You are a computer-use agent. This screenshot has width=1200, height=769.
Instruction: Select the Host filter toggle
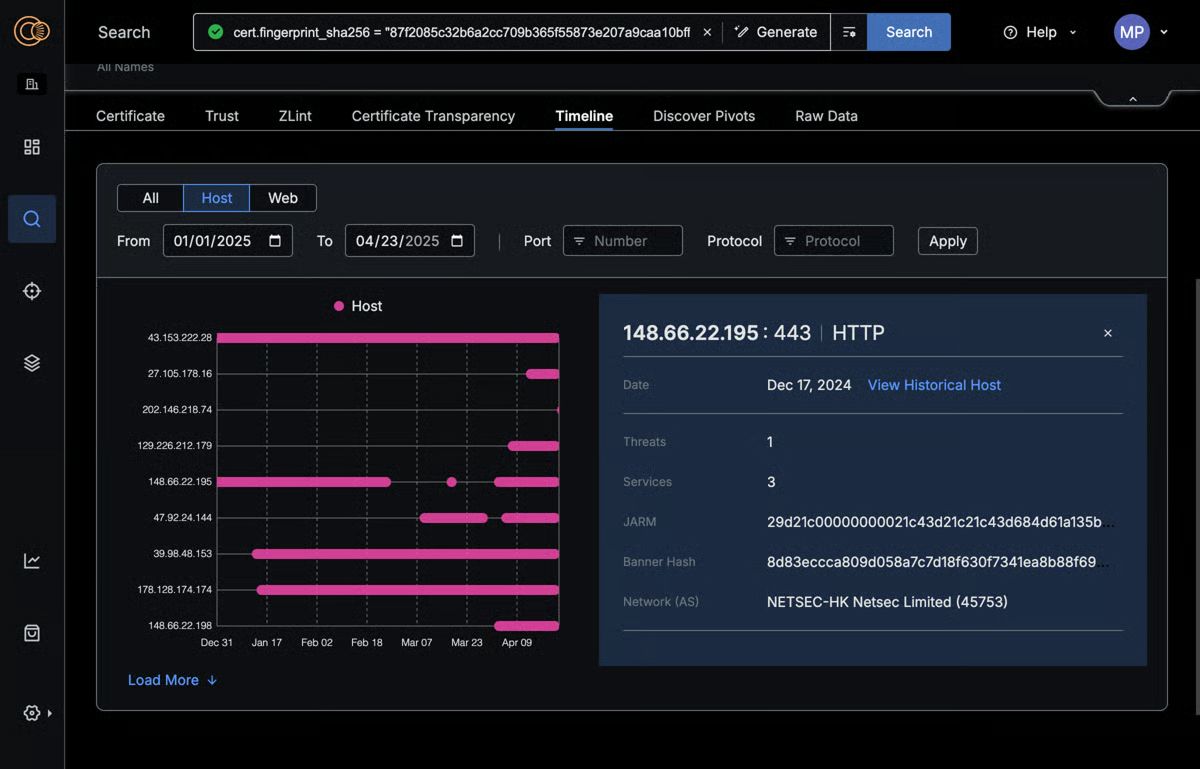coord(216,198)
